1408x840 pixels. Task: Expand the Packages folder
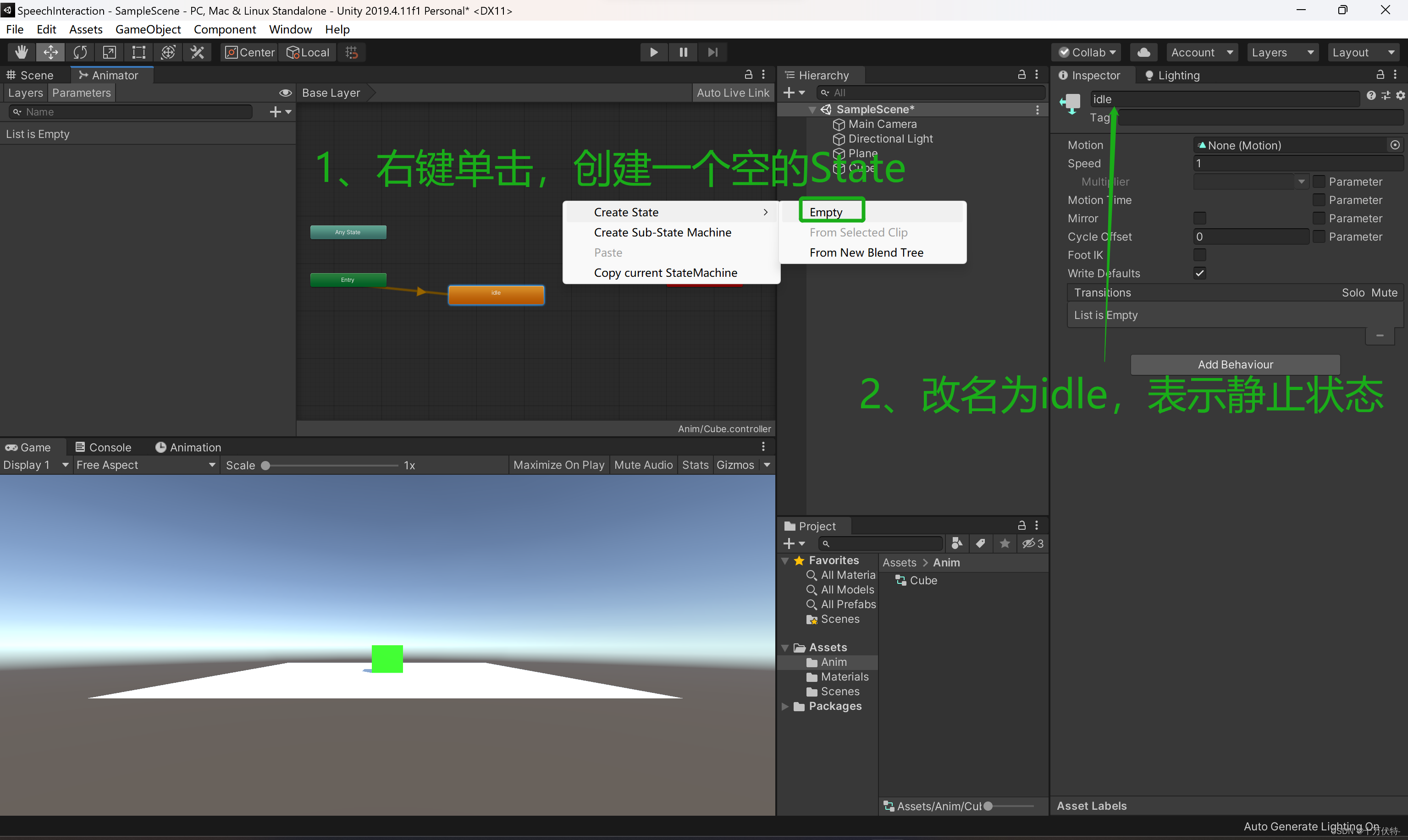click(785, 706)
